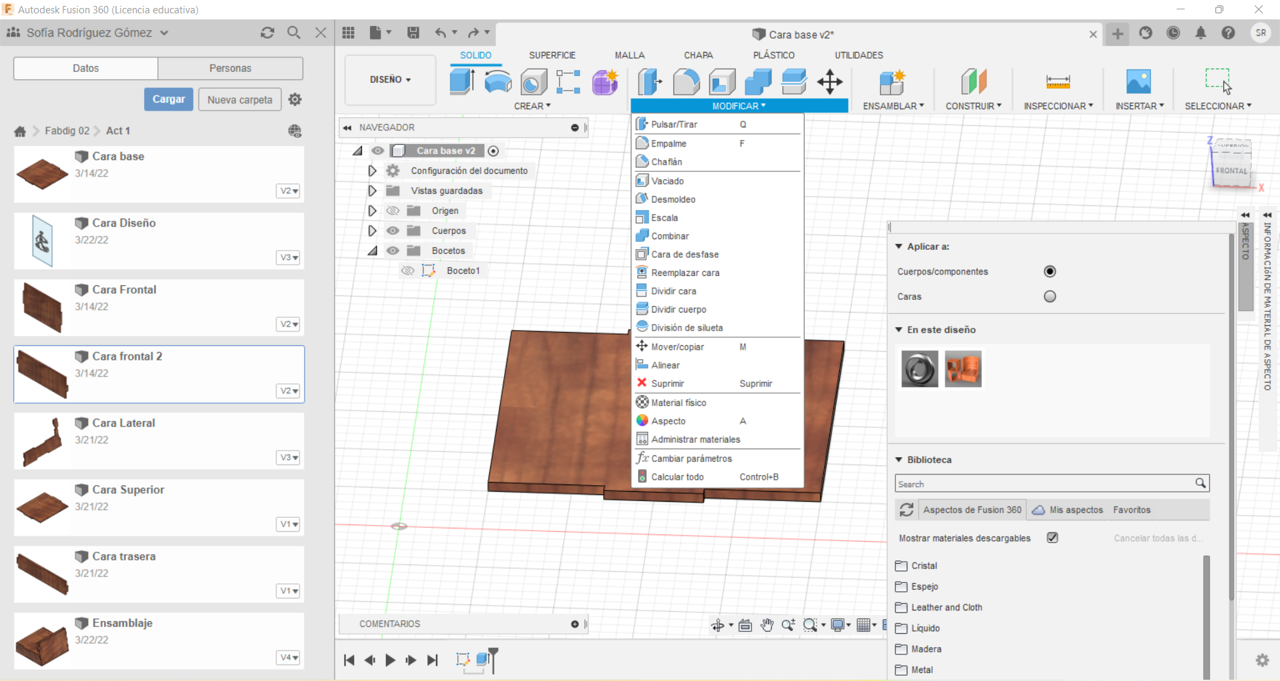
Task: Click the Insert image icon
Action: 1138,82
